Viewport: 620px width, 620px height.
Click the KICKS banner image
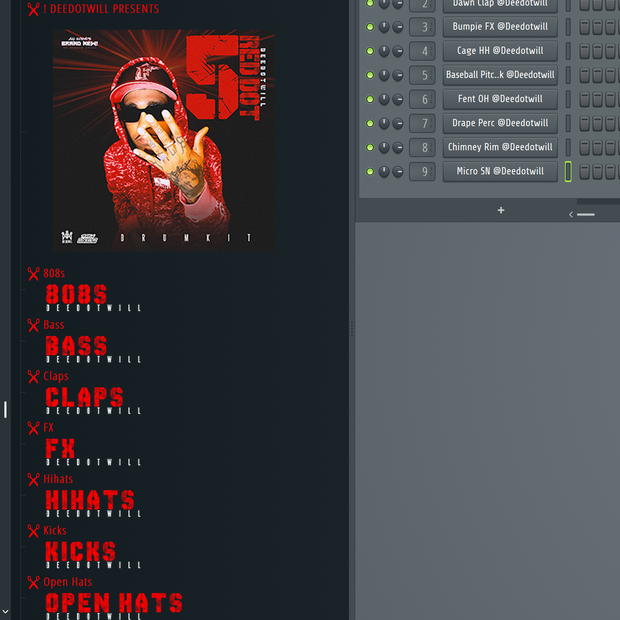(x=93, y=554)
